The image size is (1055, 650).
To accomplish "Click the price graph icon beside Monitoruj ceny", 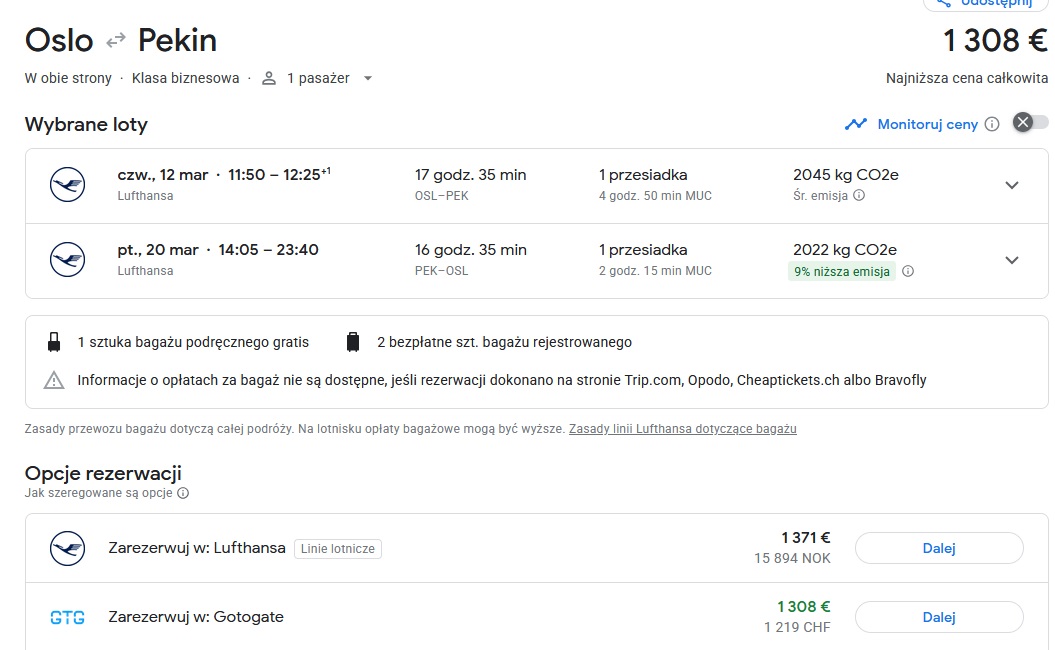I will (x=856, y=124).
